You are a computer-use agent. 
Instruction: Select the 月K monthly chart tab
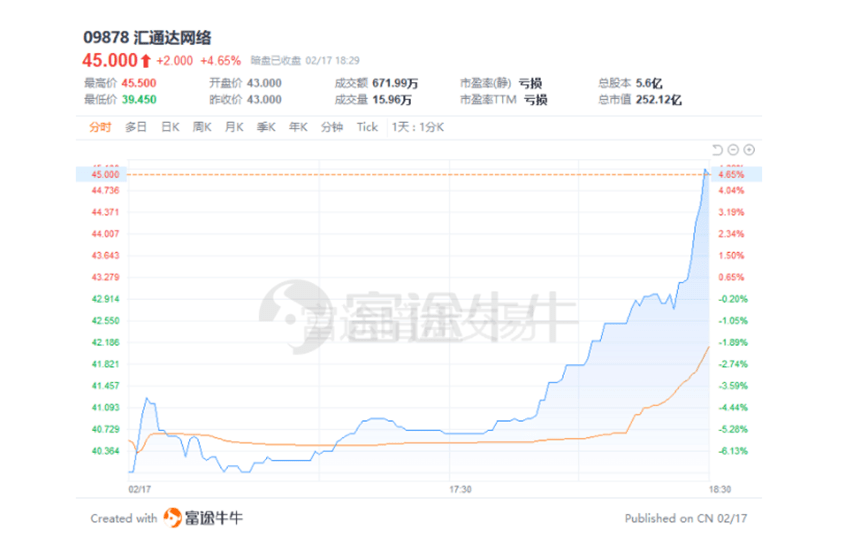(234, 127)
